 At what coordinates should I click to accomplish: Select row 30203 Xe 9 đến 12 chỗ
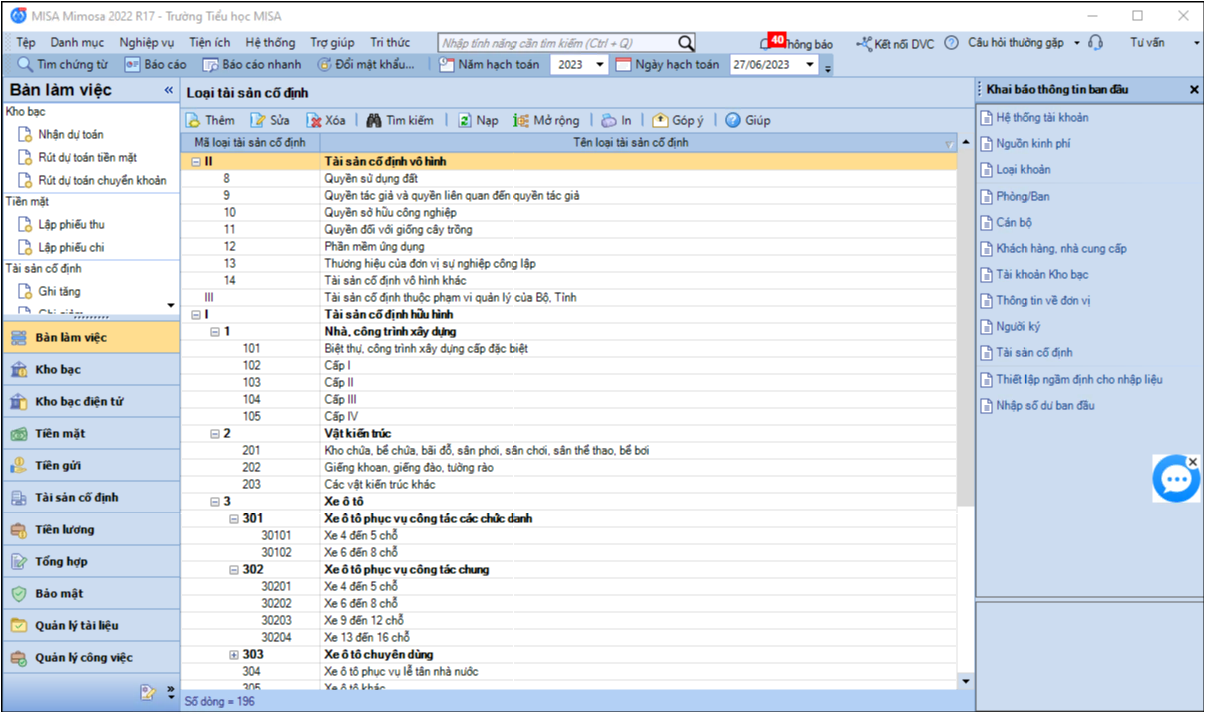pos(568,620)
